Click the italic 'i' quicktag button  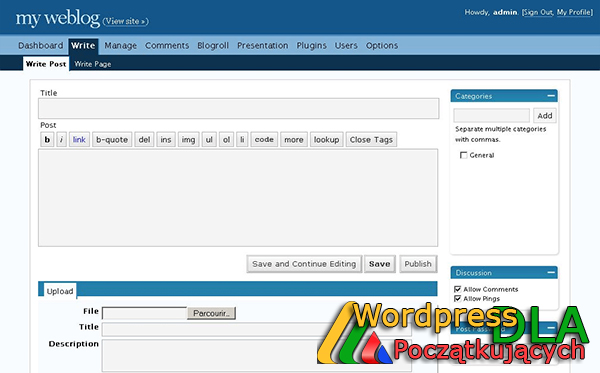coord(61,140)
